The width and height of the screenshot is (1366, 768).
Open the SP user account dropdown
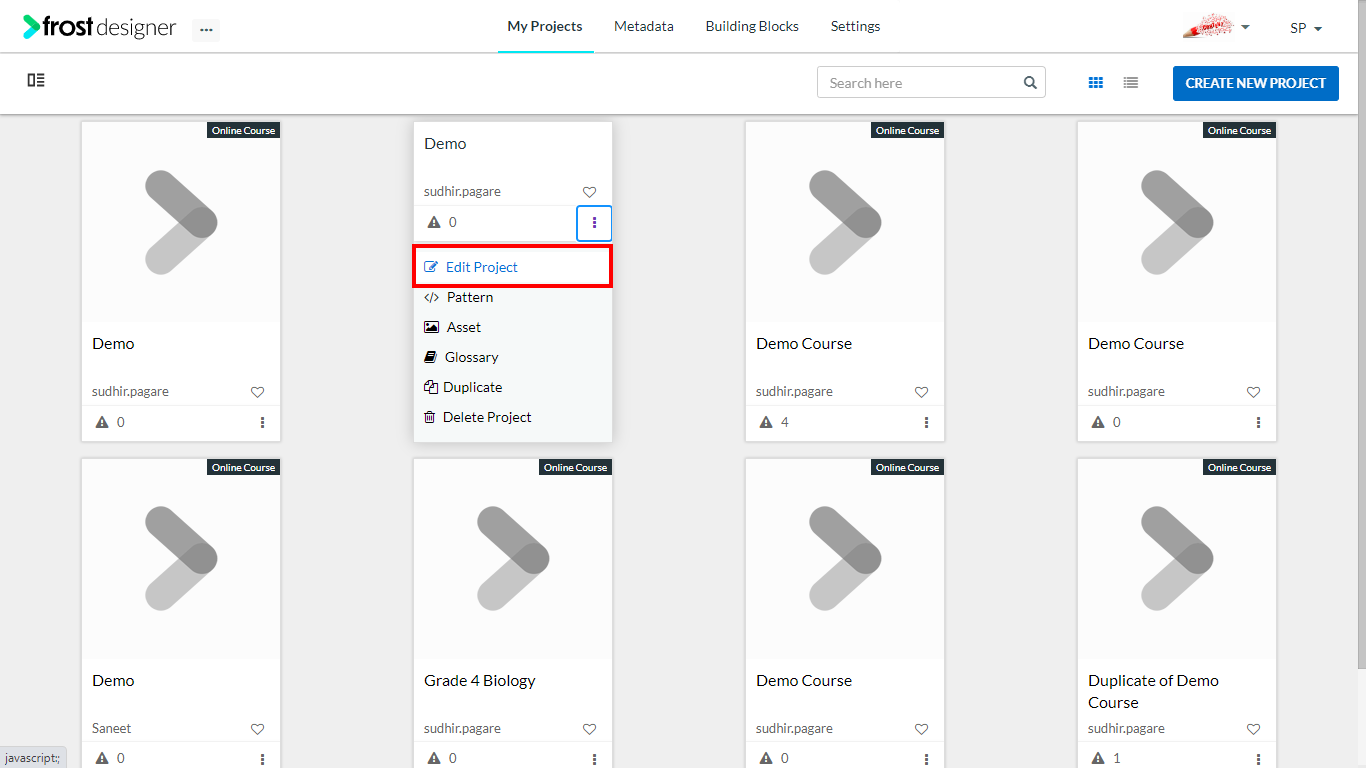[x=1306, y=28]
